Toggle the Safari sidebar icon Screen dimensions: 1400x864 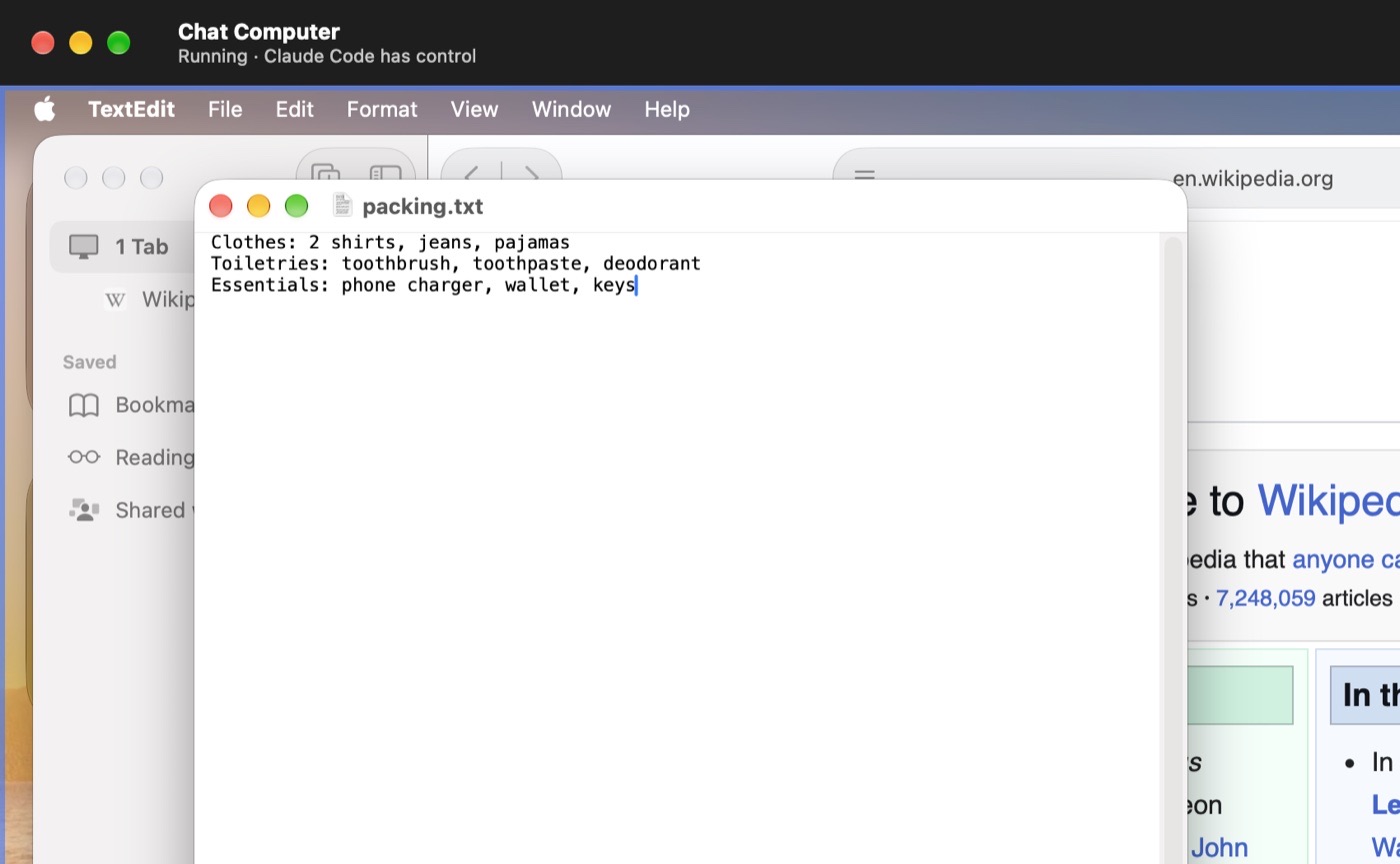(x=385, y=173)
